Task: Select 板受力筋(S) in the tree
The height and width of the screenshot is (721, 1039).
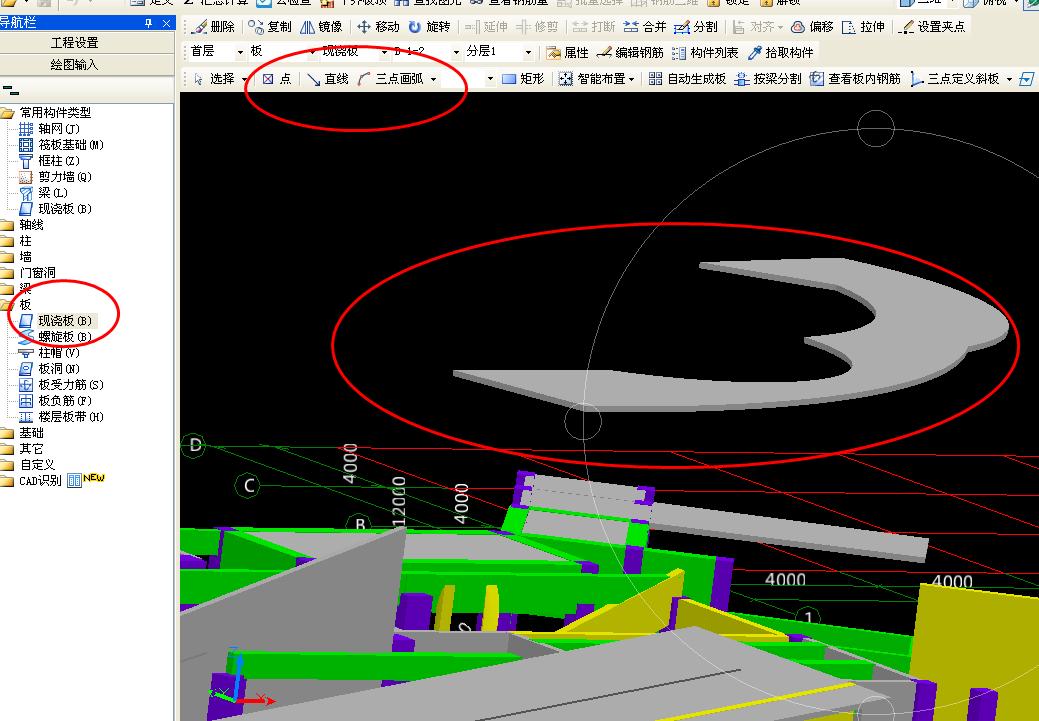Action: (x=71, y=384)
